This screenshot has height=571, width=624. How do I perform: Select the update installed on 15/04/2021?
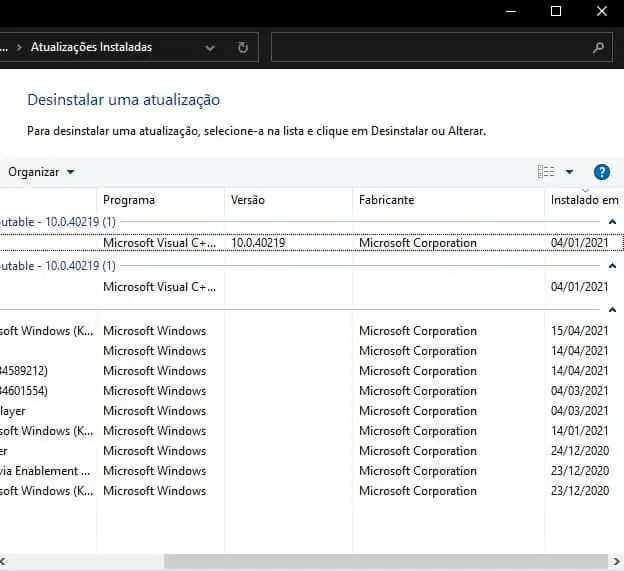click(312, 331)
